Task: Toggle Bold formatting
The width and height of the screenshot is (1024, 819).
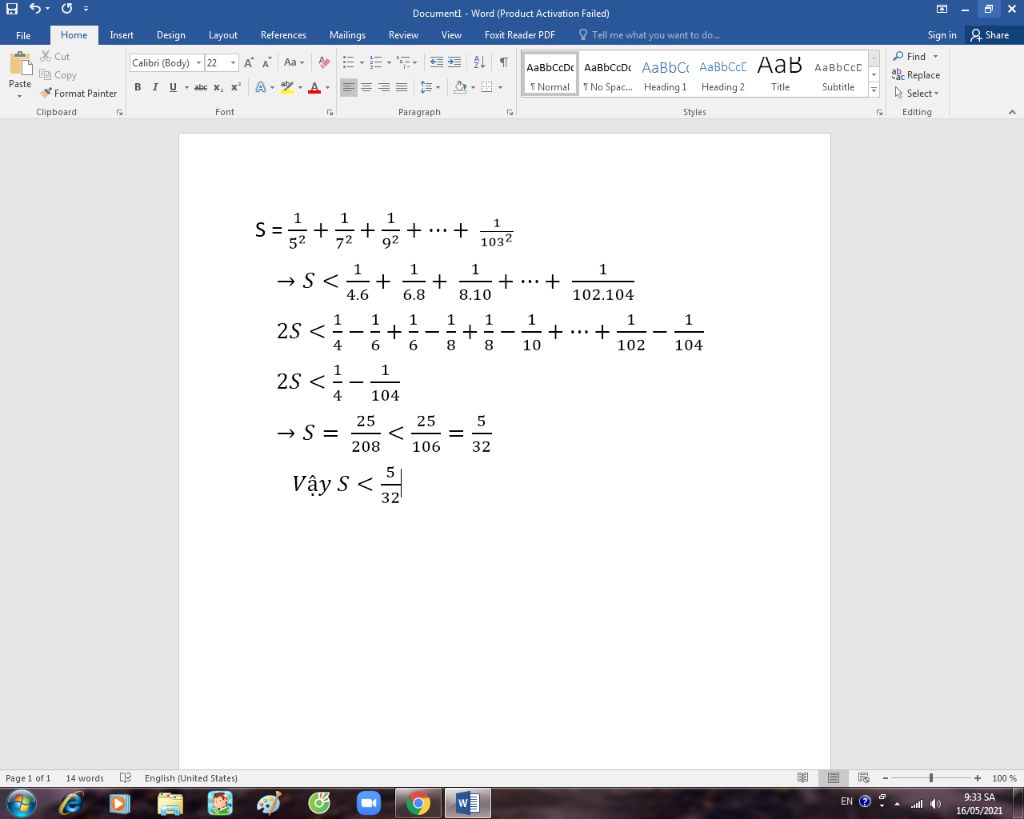Action: [138, 87]
